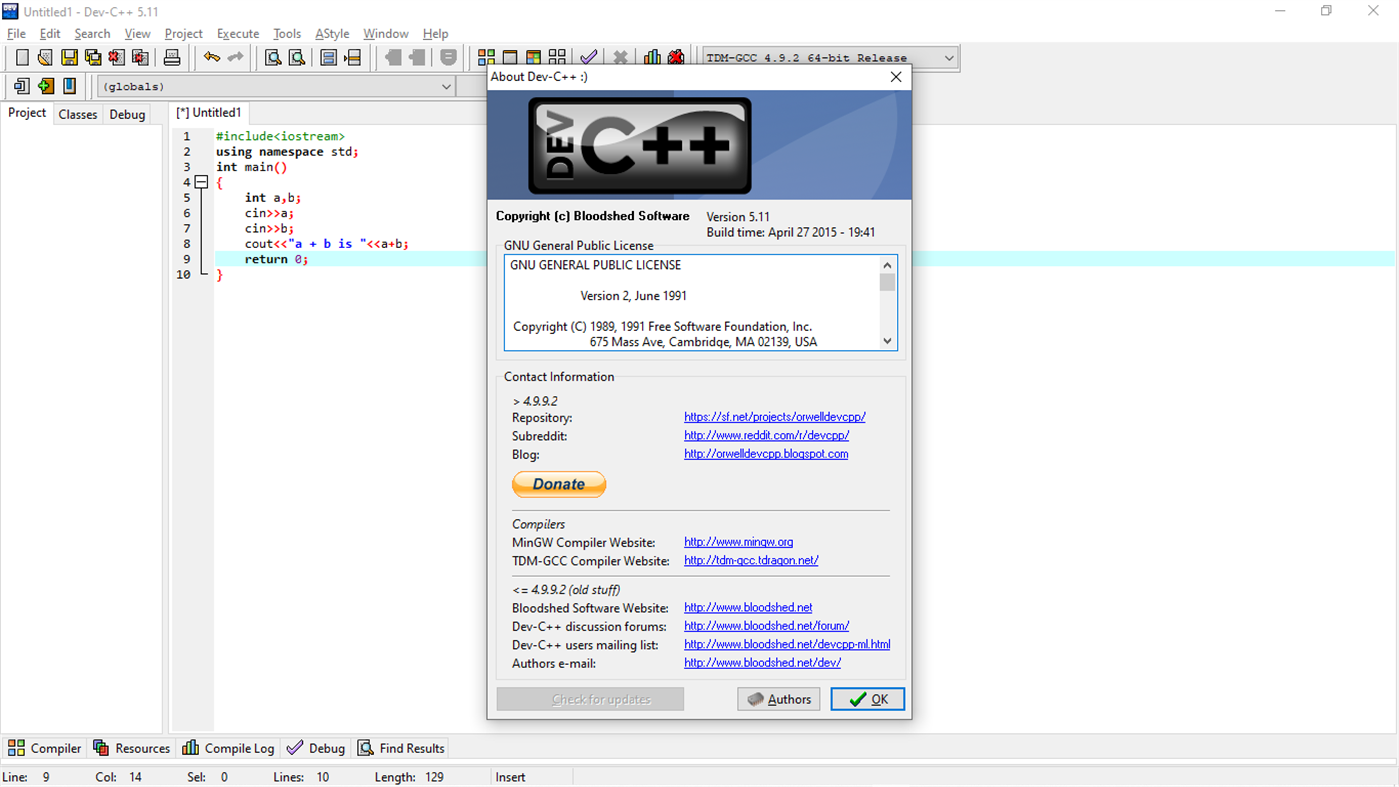Click the license scrollbar up arrow
1399x787 pixels.
pyautogui.click(x=887, y=265)
